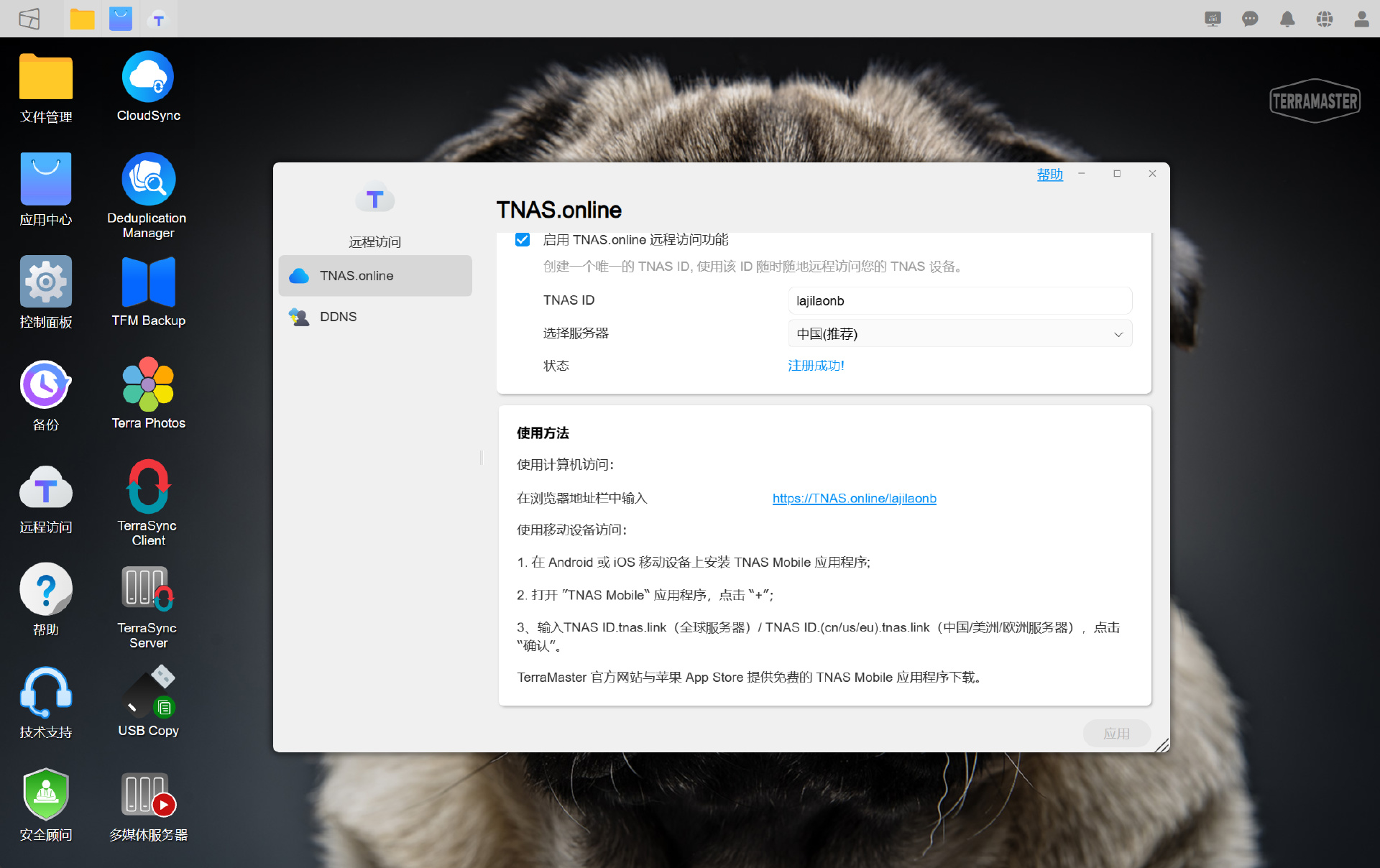Open Terra Photos app

pyautogui.click(x=148, y=384)
